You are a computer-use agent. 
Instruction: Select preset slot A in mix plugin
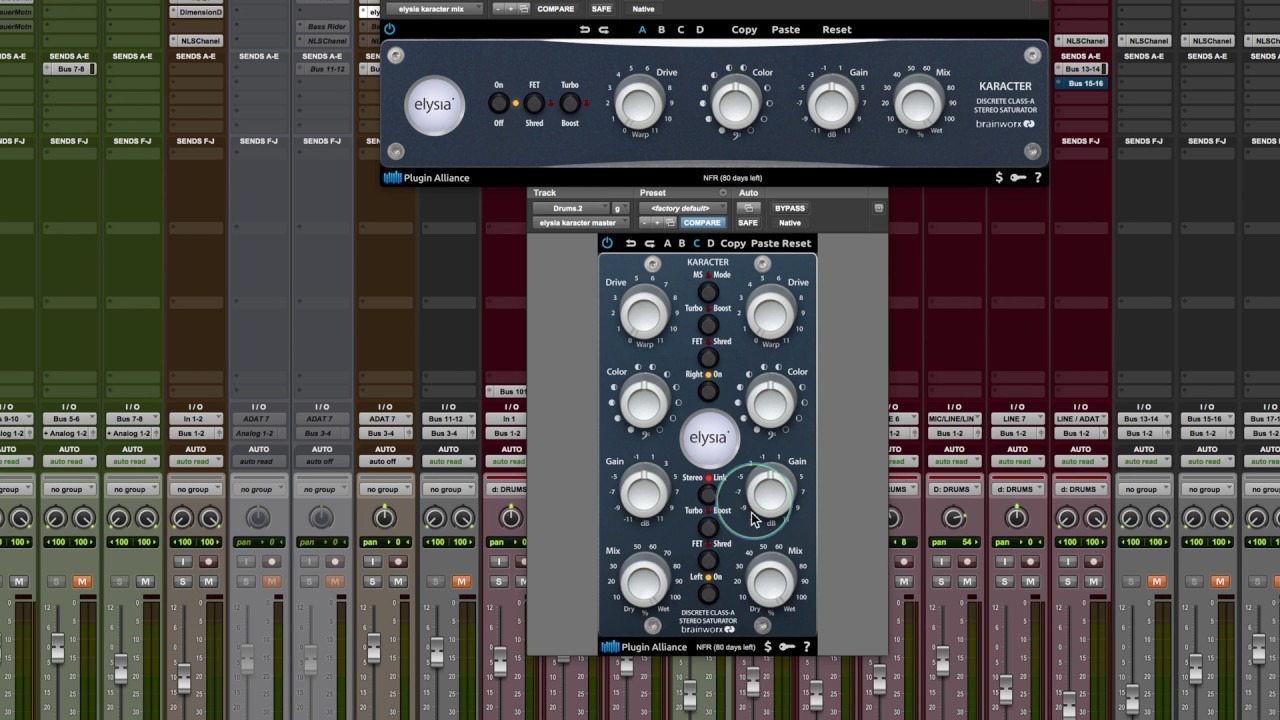point(642,30)
